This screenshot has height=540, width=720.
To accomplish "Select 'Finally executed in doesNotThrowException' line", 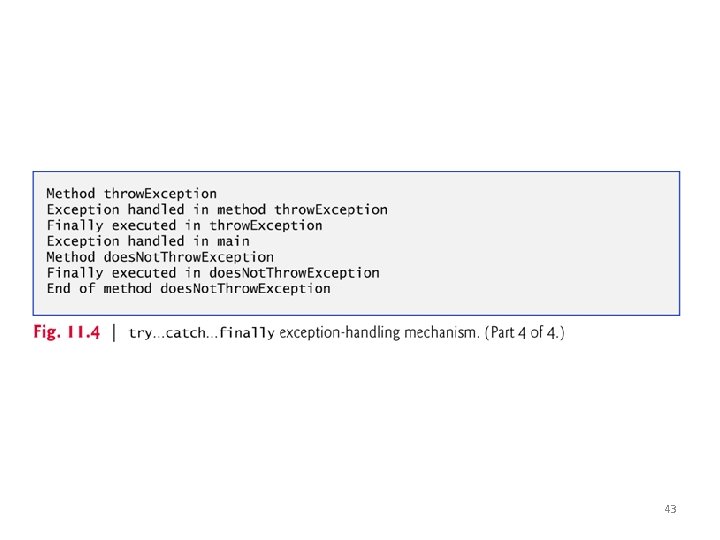I will pos(213,273).
